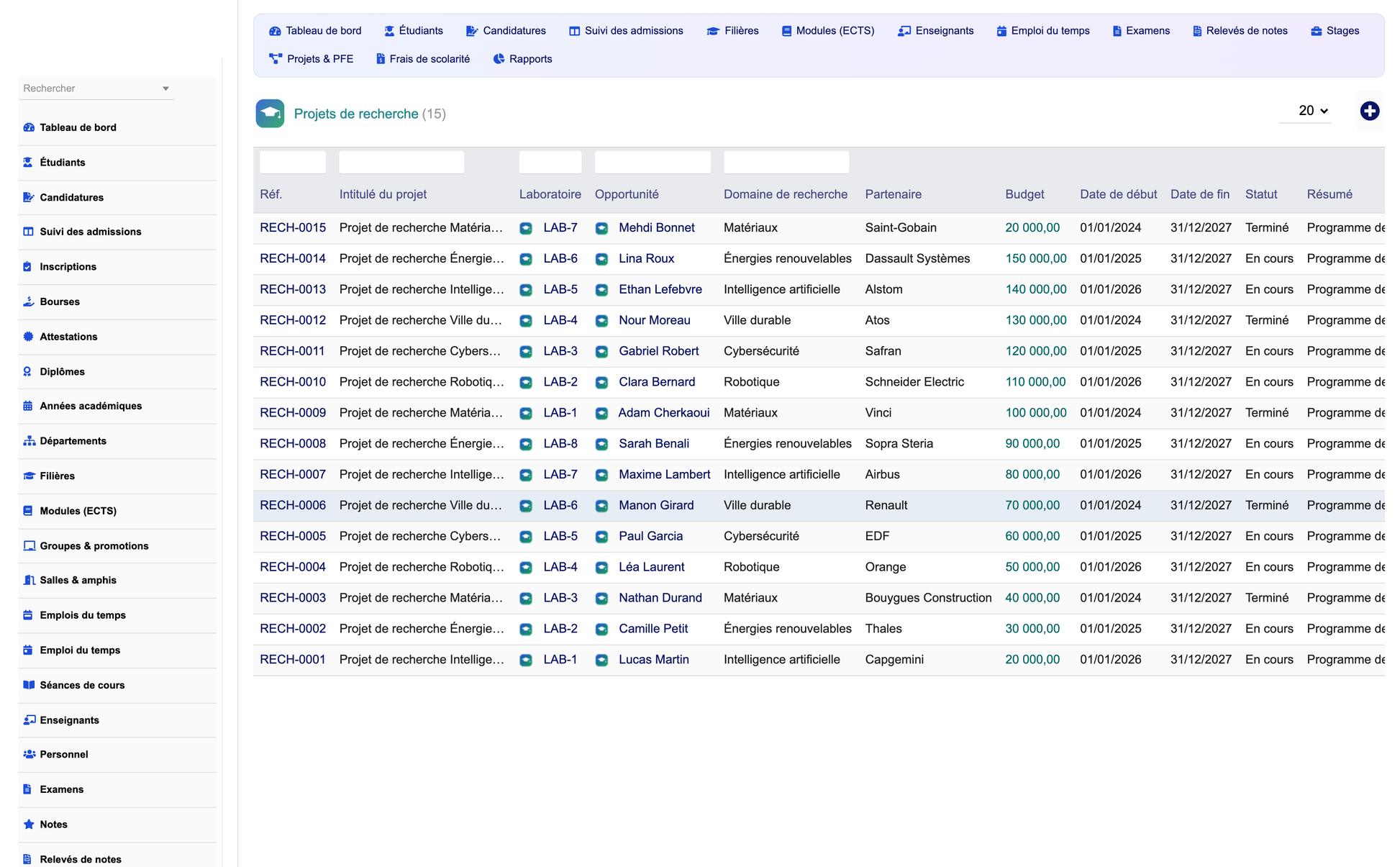Click the Examens top bar icon
The height and width of the screenshot is (867, 1400).
click(x=1117, y=31)
